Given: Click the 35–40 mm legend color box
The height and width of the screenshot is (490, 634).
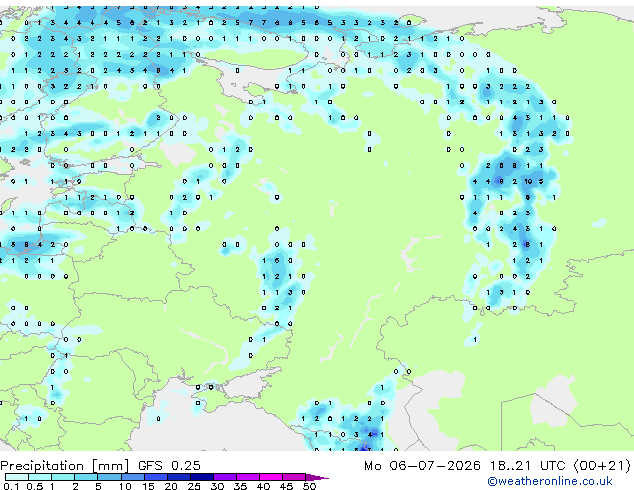Looking at the screenshot, I should click(x=248, y=477).
